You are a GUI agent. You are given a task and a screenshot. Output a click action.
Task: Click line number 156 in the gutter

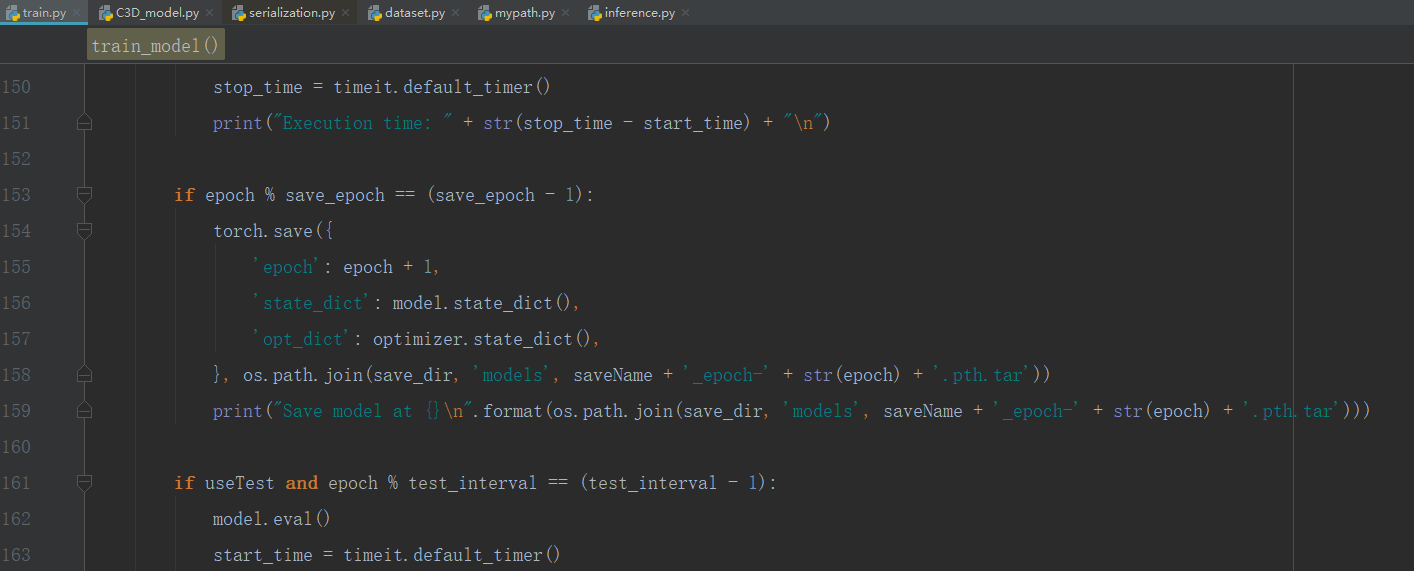click(16, 303)
